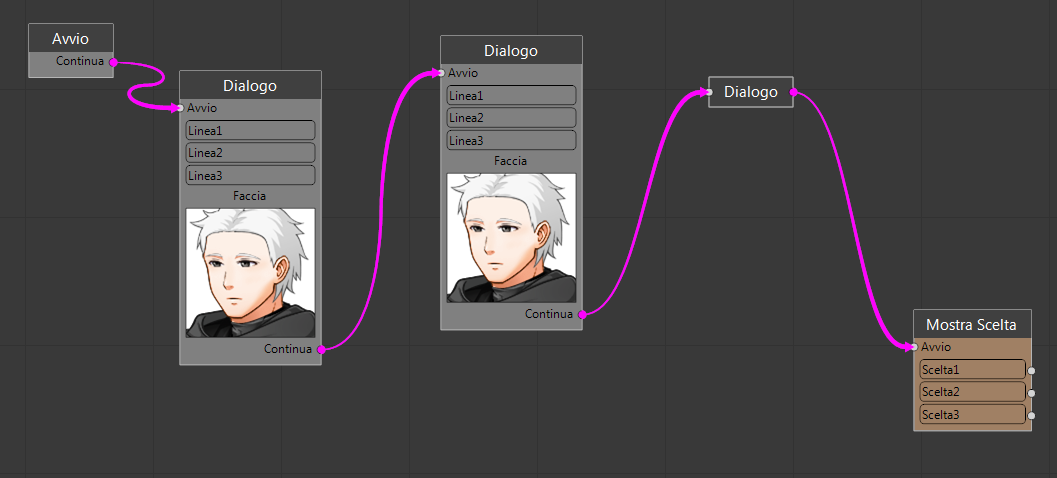Click output port of the collapsed Dialogo node
The image size is (1057, 478).
click(793, 92)
